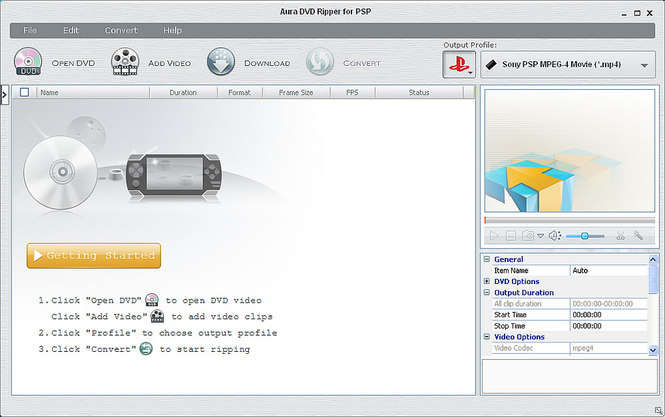The height and width of the screenshot is (417, 665).
Task: Toggle the select-all checkbox in list header
Action: (25, 92)
